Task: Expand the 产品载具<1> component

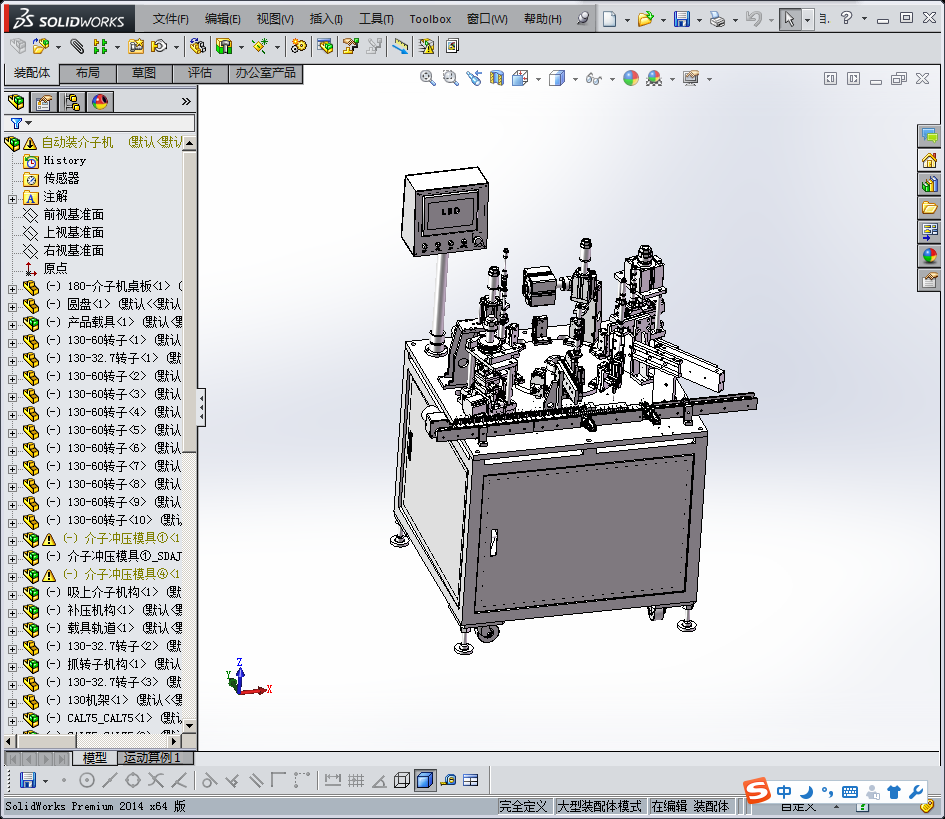Action: tap(12, 325)
